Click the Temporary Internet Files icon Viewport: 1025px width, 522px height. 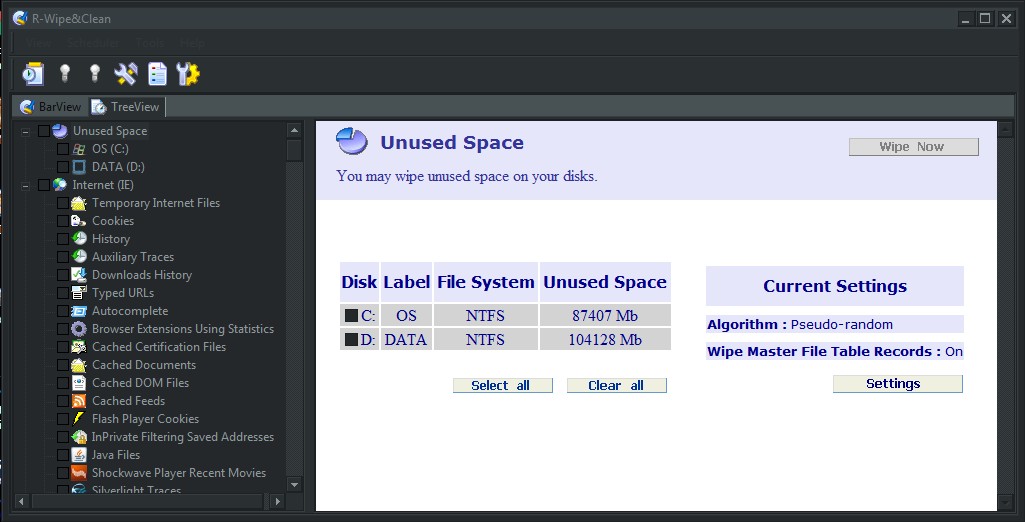coord(79,203)
